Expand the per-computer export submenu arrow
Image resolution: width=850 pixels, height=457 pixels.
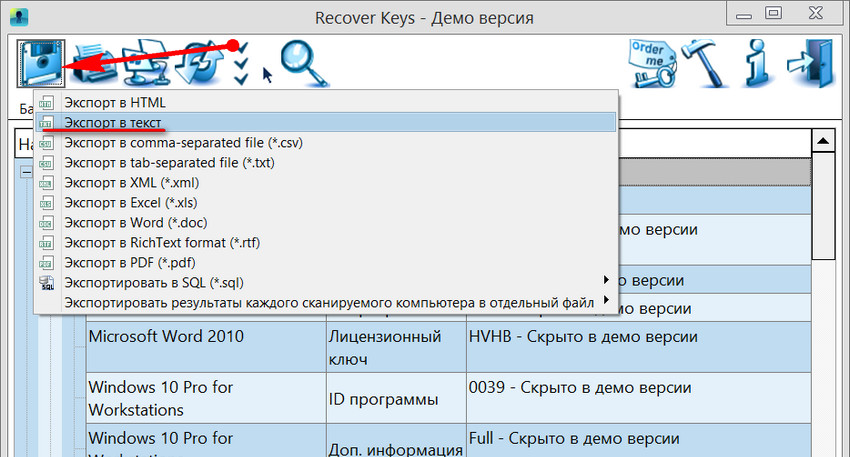(605, 302)
